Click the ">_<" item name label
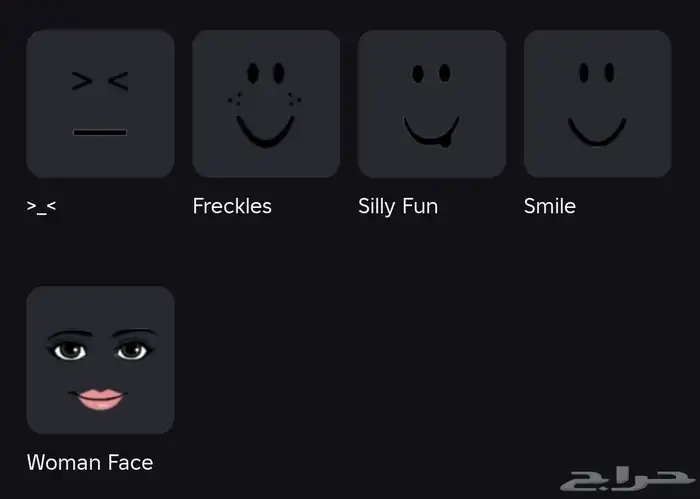Screen dimensions: 700x499 click(x=41, y=207)
